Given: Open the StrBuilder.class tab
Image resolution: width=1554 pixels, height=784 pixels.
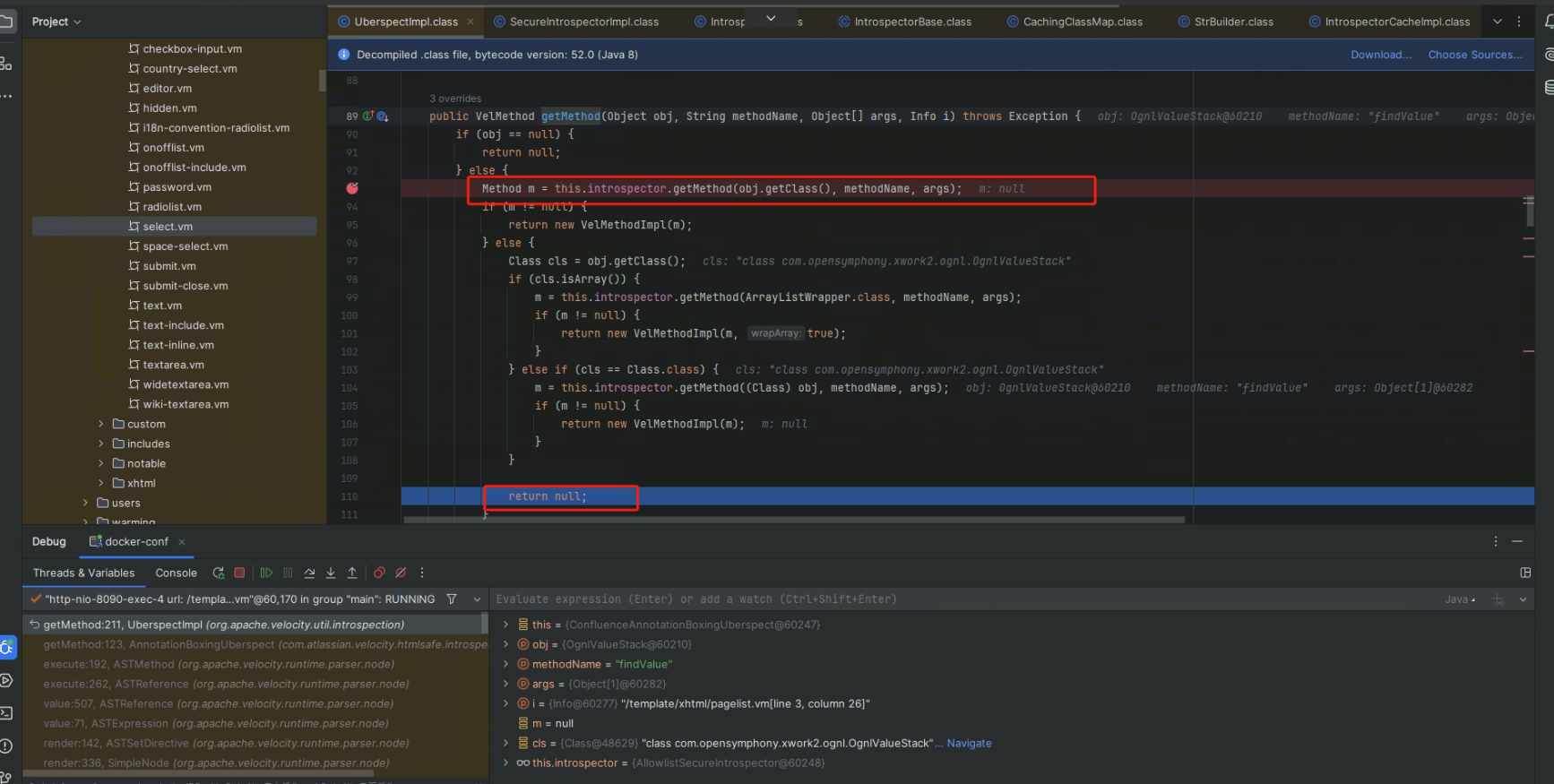Looking at the screenshot, I should 1224,22.
